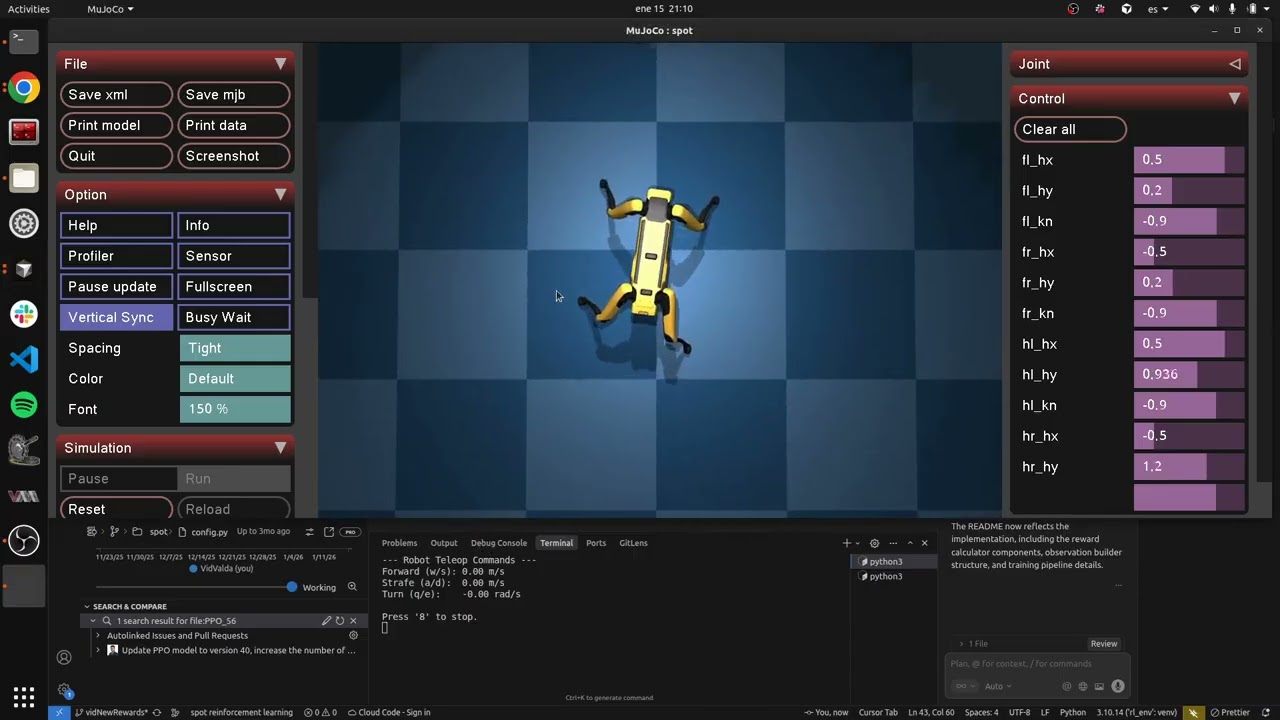Click the edit search pencil icon
The height and width of the screenshot is (720, 1280).
coord(326,621)
